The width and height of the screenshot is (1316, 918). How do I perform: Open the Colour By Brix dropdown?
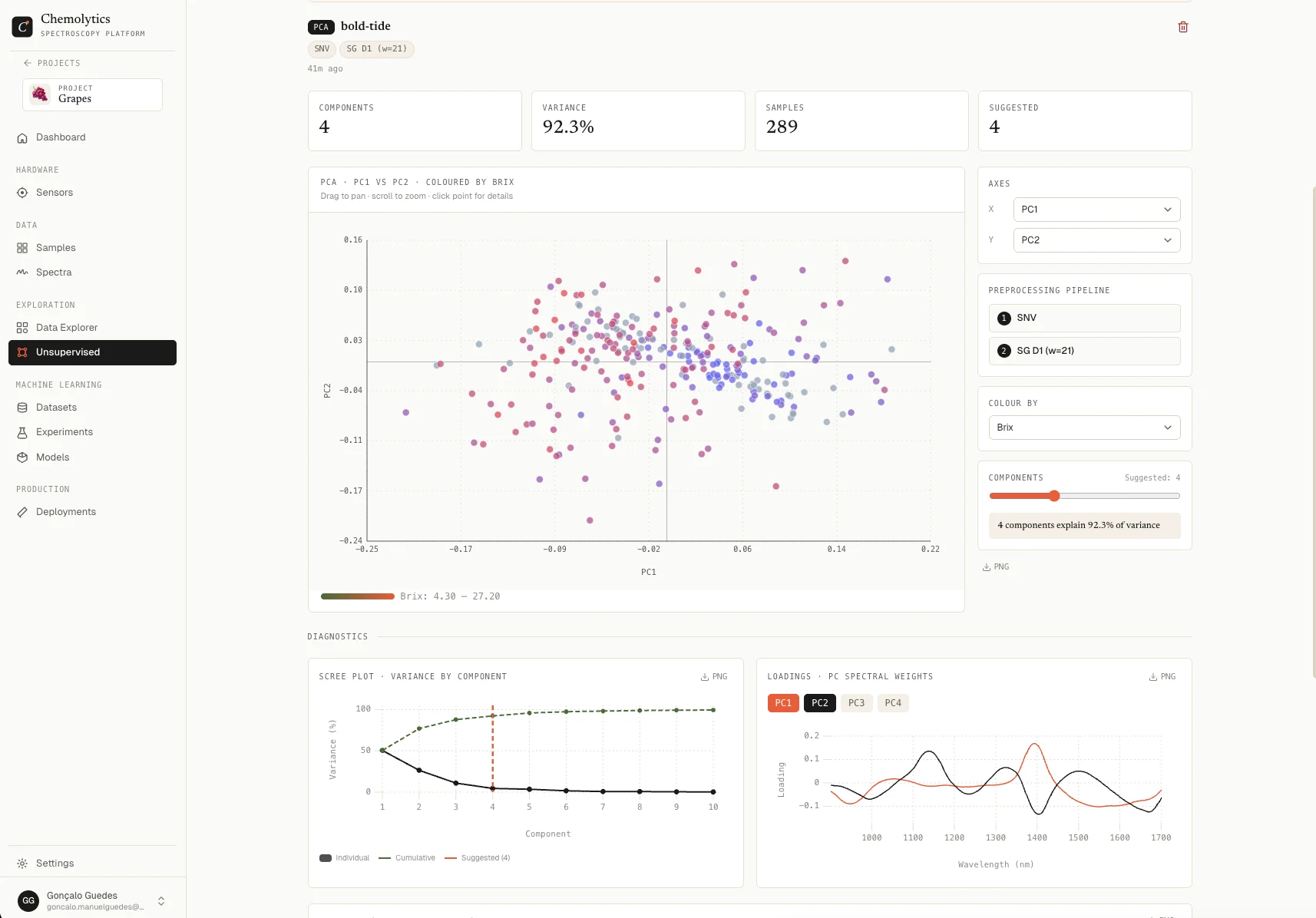click(x=1084, y=428)
